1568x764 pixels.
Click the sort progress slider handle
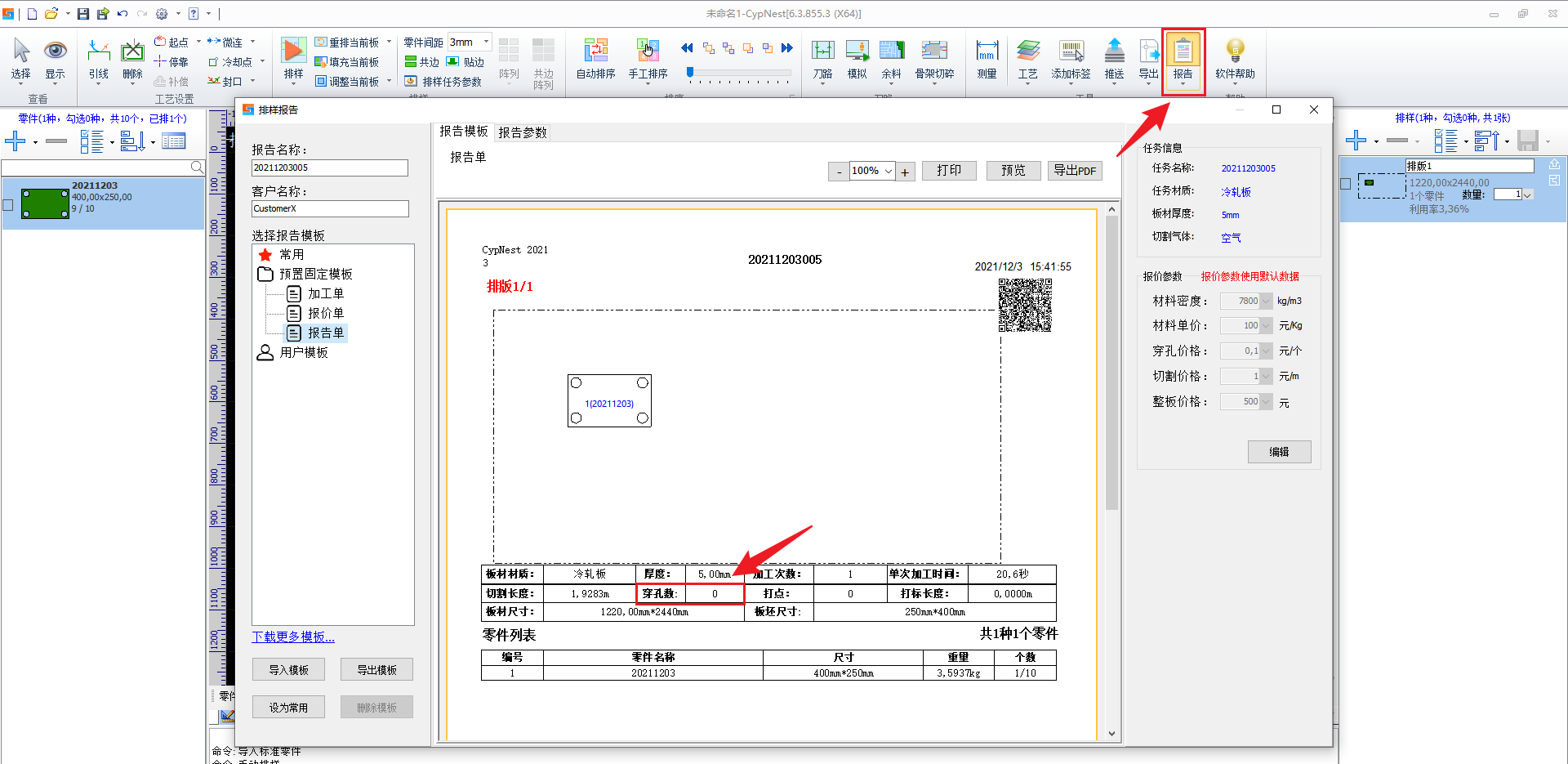[x=690, y=73]
